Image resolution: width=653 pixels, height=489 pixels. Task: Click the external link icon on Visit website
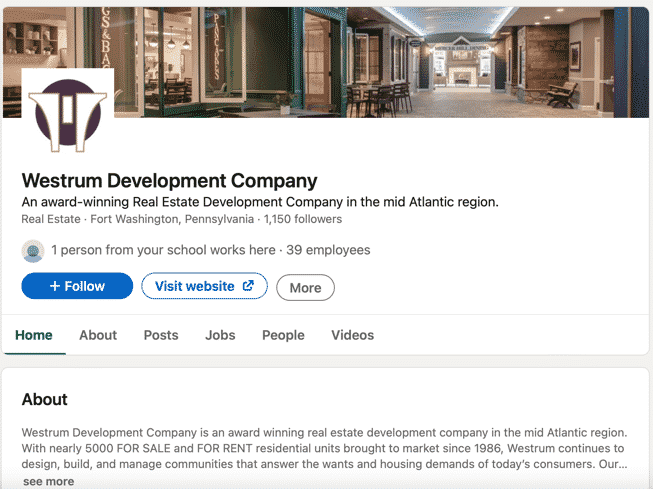click(248, 285)
